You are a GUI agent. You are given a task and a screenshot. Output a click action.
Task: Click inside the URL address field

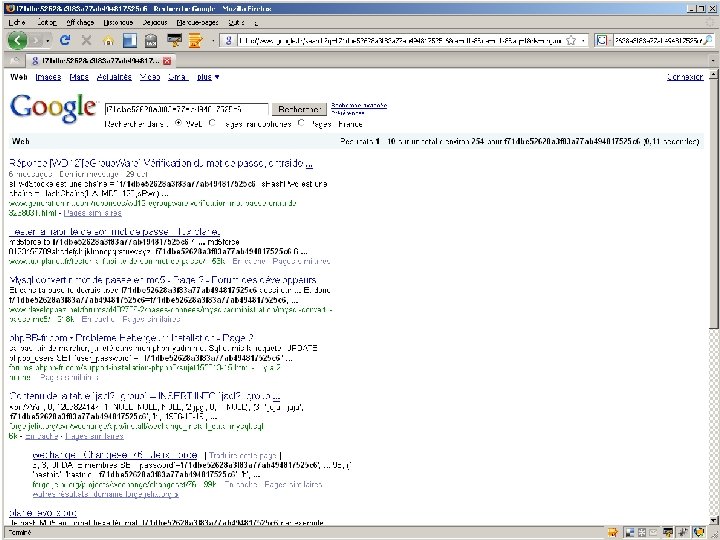pyautogui.click(x=399, y=41)
